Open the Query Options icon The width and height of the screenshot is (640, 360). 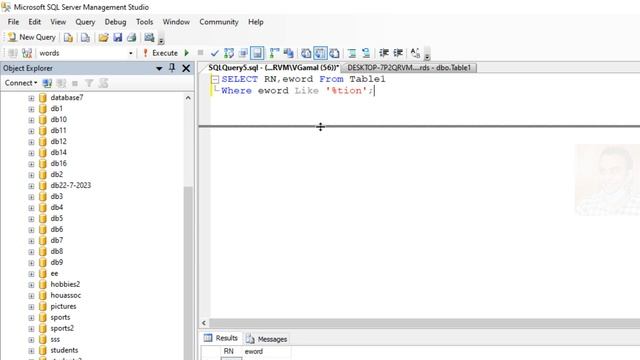243,53
